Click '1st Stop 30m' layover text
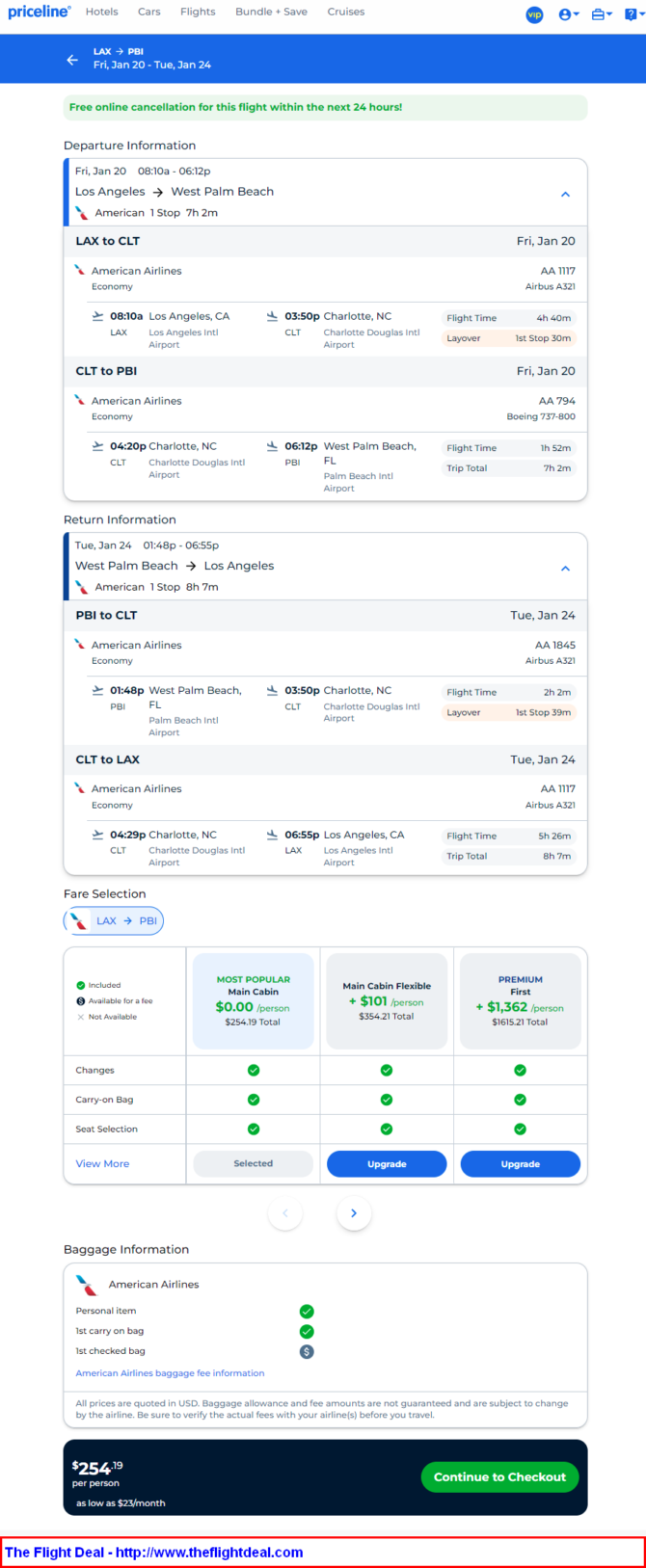Image resolution: width=646 pixels, height=1568 pixels. pos(543,338)
